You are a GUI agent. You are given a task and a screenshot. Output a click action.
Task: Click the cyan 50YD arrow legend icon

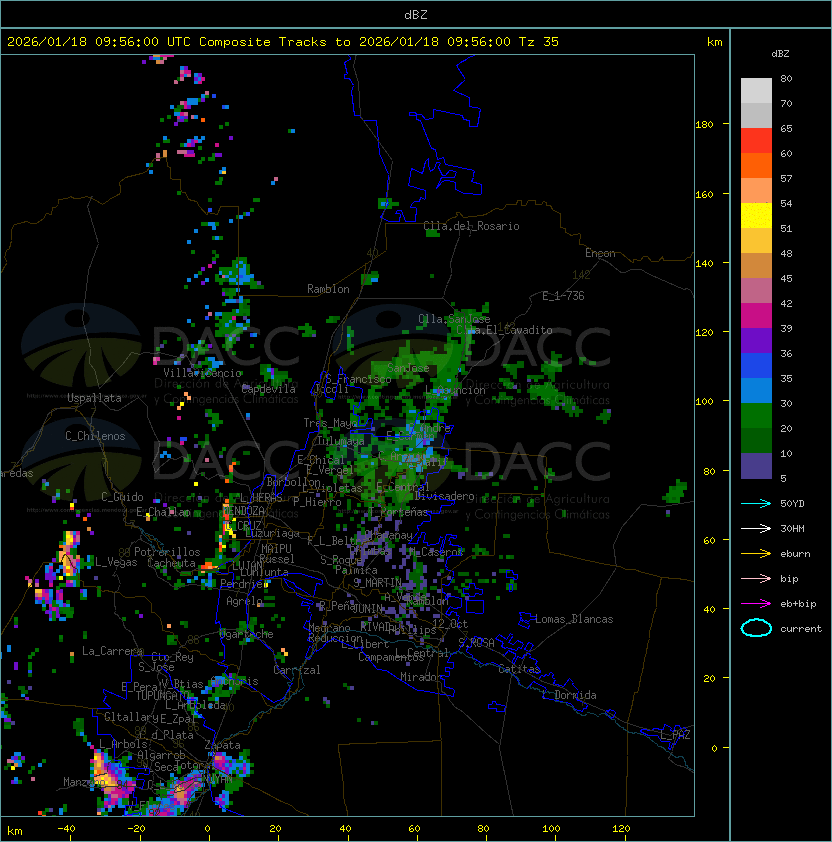click(756, 504)
